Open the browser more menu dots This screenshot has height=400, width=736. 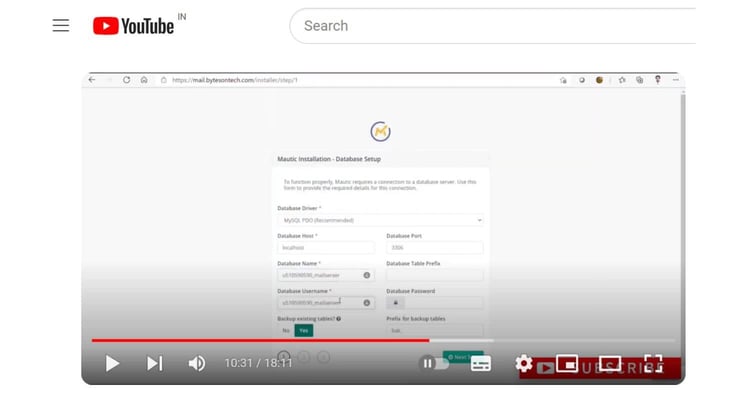click(675, 80)
